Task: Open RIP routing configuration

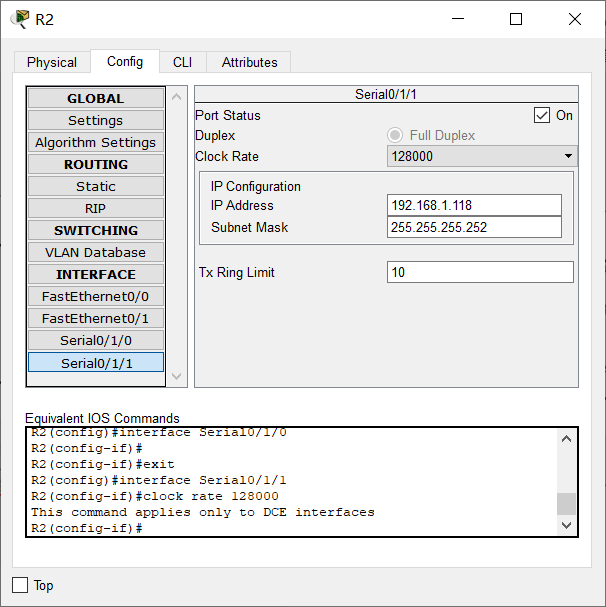Action: [x=96, y=209]
